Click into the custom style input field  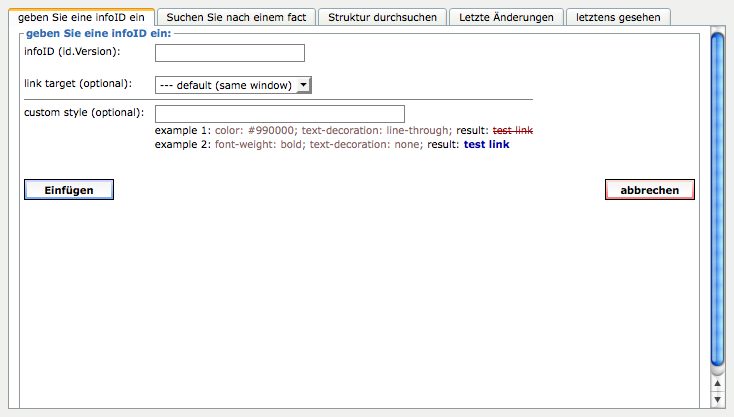pos(279,114)
